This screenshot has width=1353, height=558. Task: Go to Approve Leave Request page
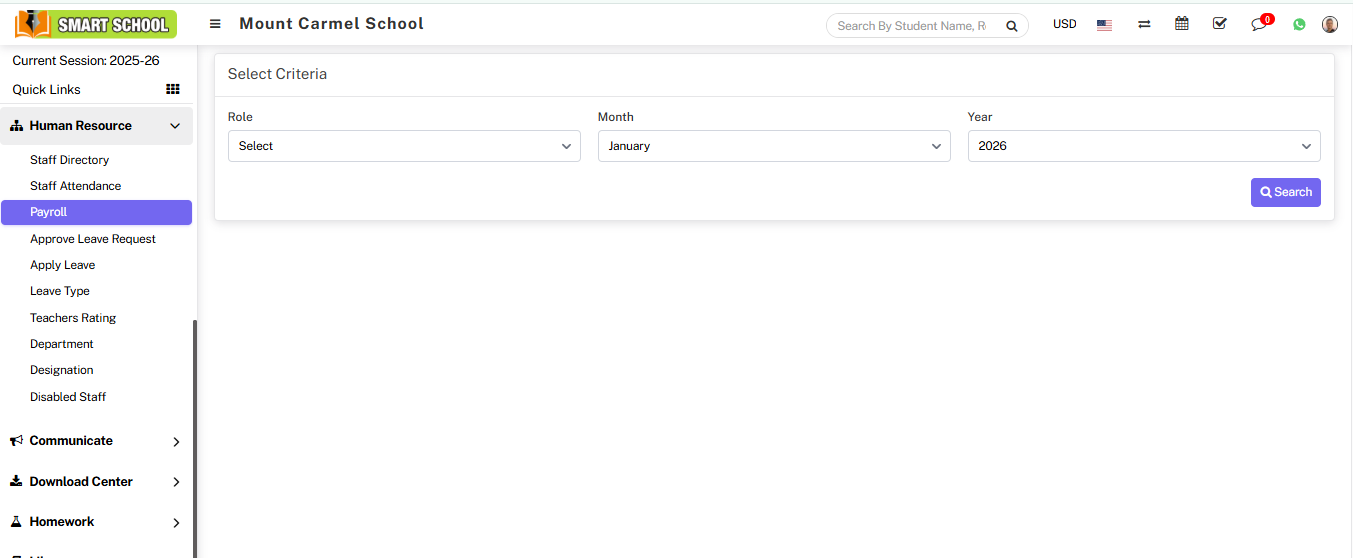coord(93,239)
